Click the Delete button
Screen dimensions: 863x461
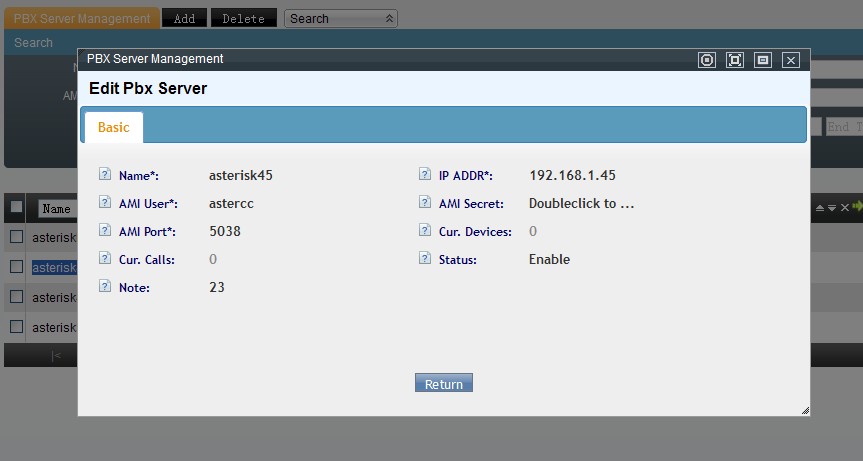tap(243, 18)
